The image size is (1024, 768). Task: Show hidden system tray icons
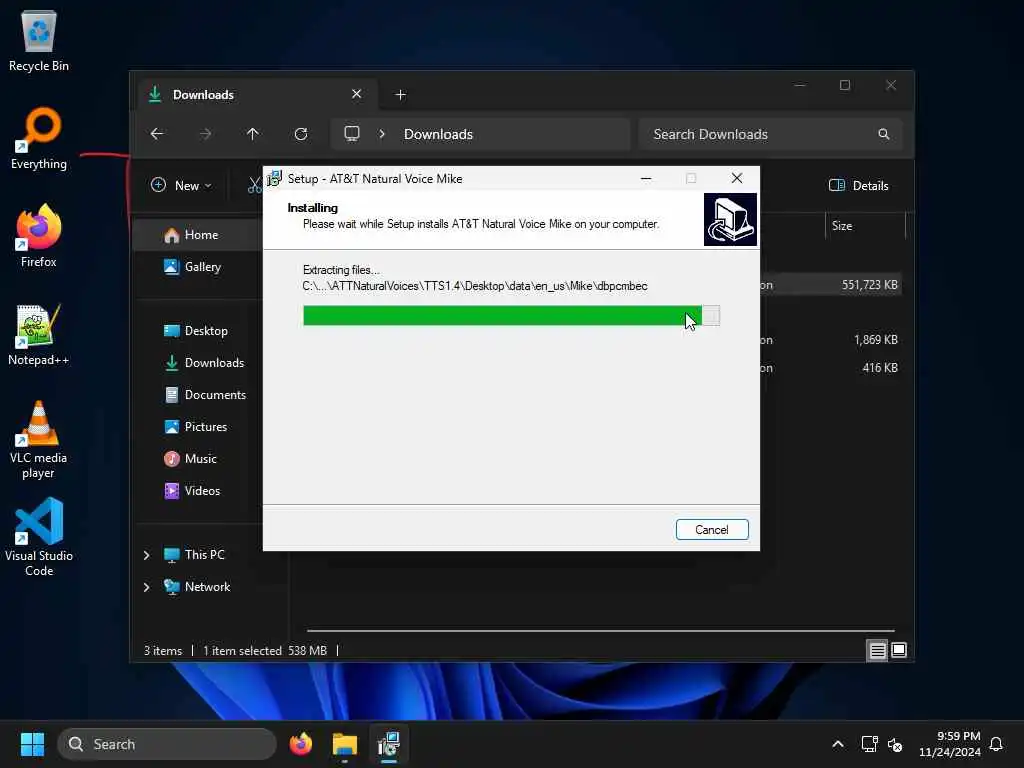(838, 744)
